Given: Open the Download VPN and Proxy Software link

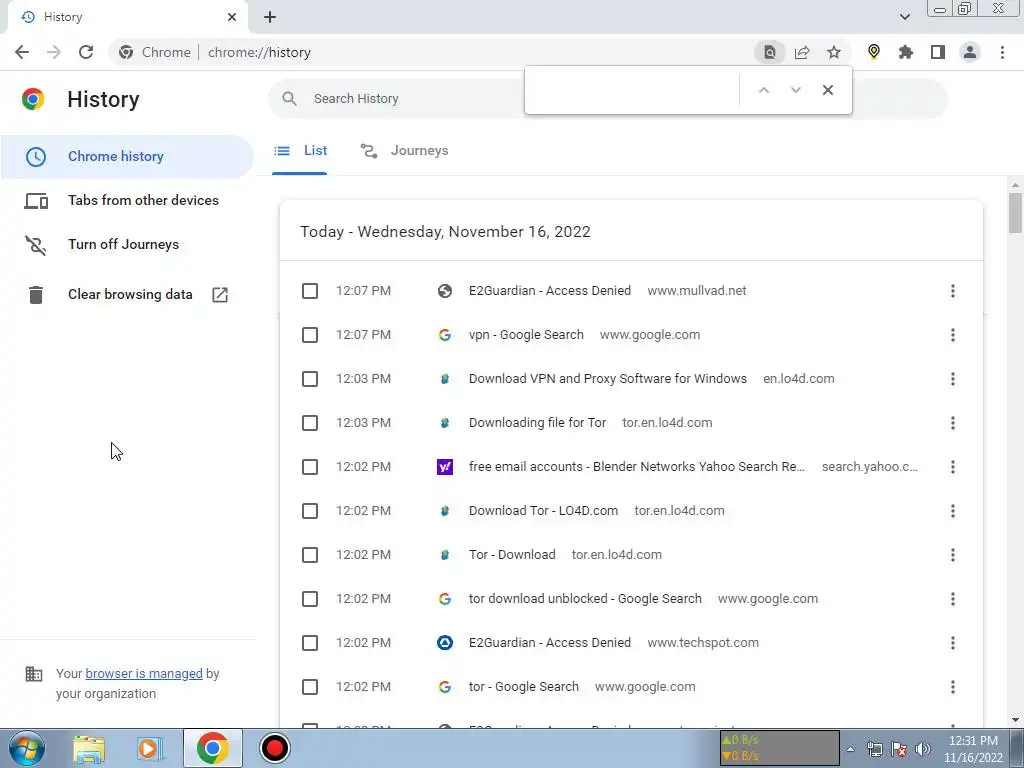Looking at the screenshot, I should click(x=607, y=379).
